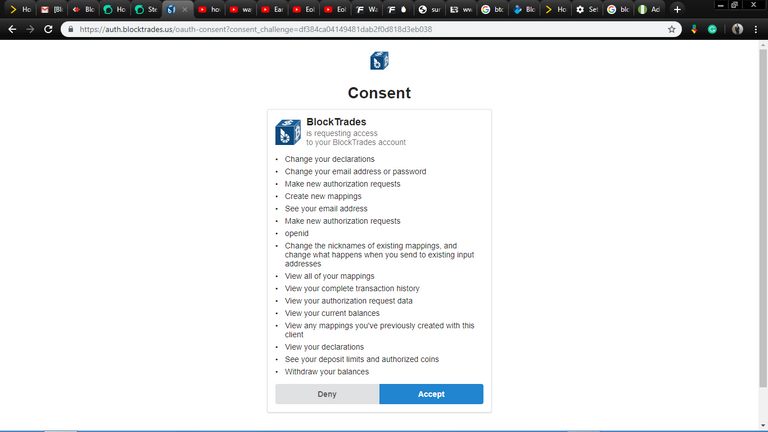Screen dimensions: 768x432
Task: Click the address bar URL
Action: click(x=256, y=29)
